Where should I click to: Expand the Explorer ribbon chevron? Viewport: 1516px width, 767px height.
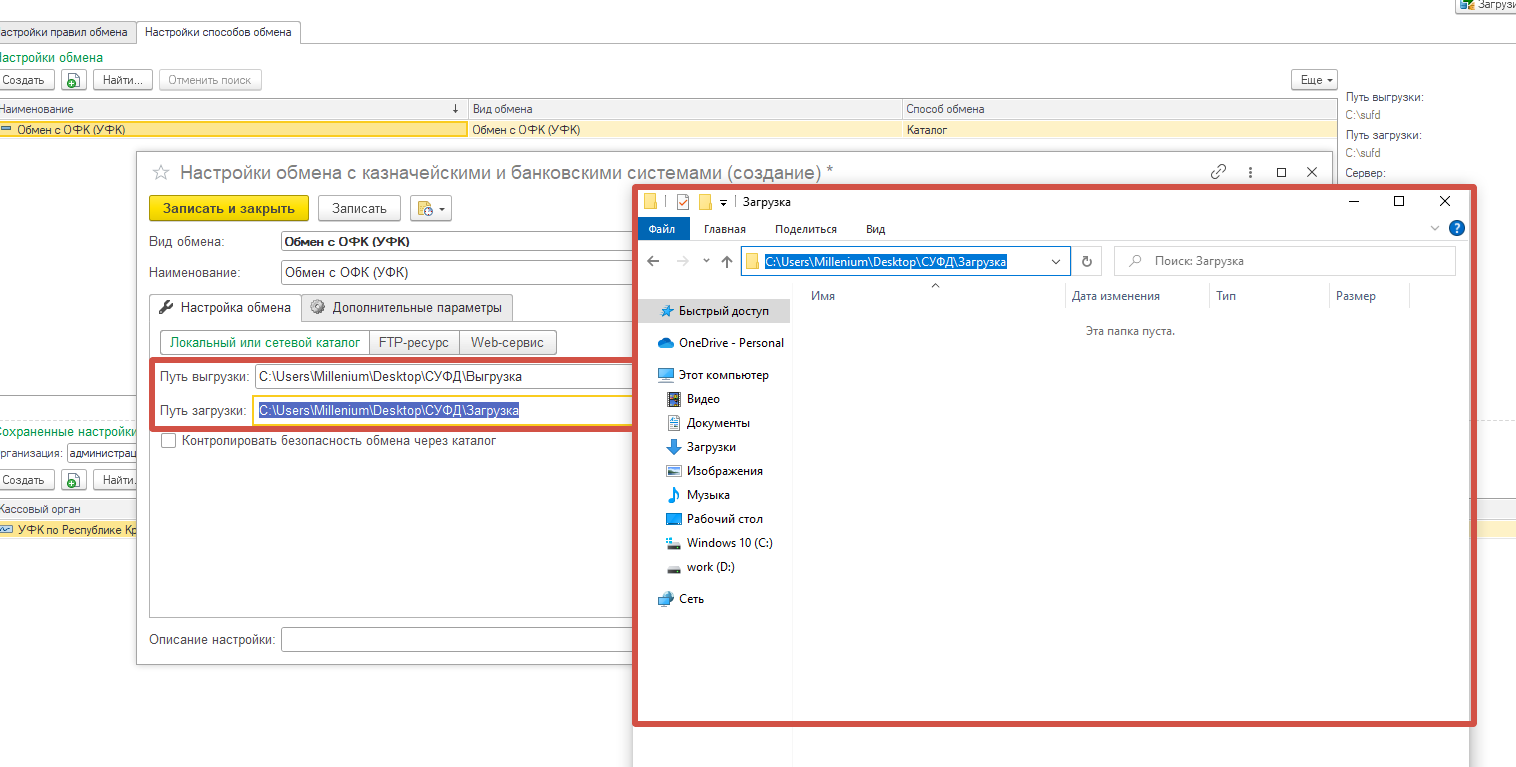click(1436, 229)
